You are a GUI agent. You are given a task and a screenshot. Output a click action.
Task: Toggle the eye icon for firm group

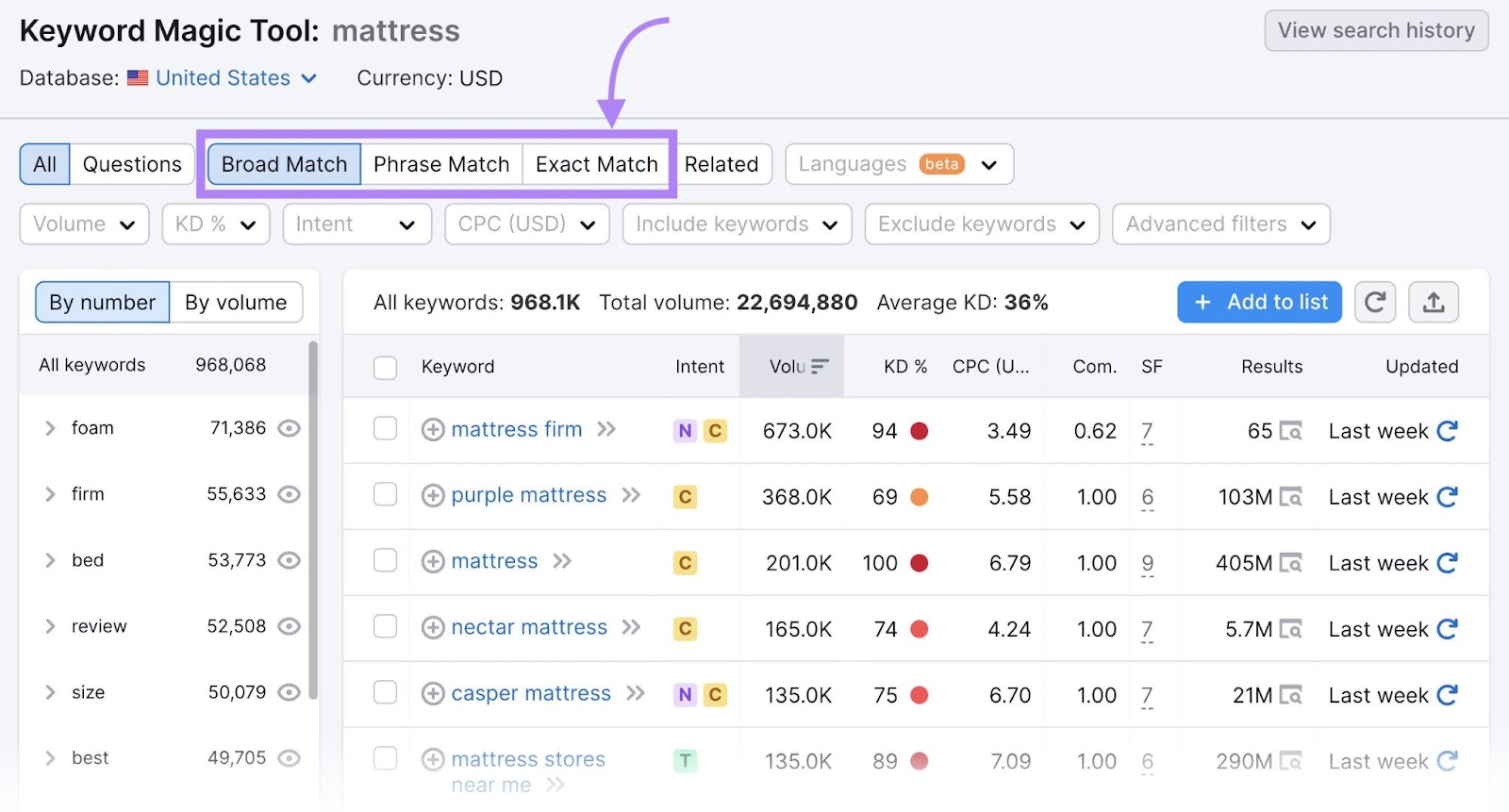click(290, 494)
